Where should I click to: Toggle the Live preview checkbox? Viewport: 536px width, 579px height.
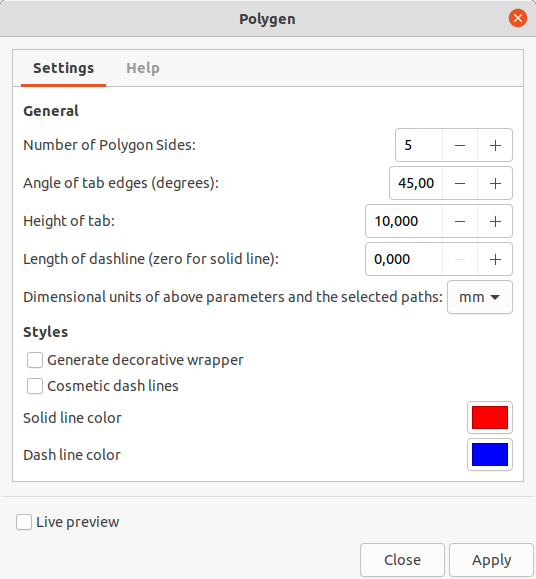click(x=24, y=522)
